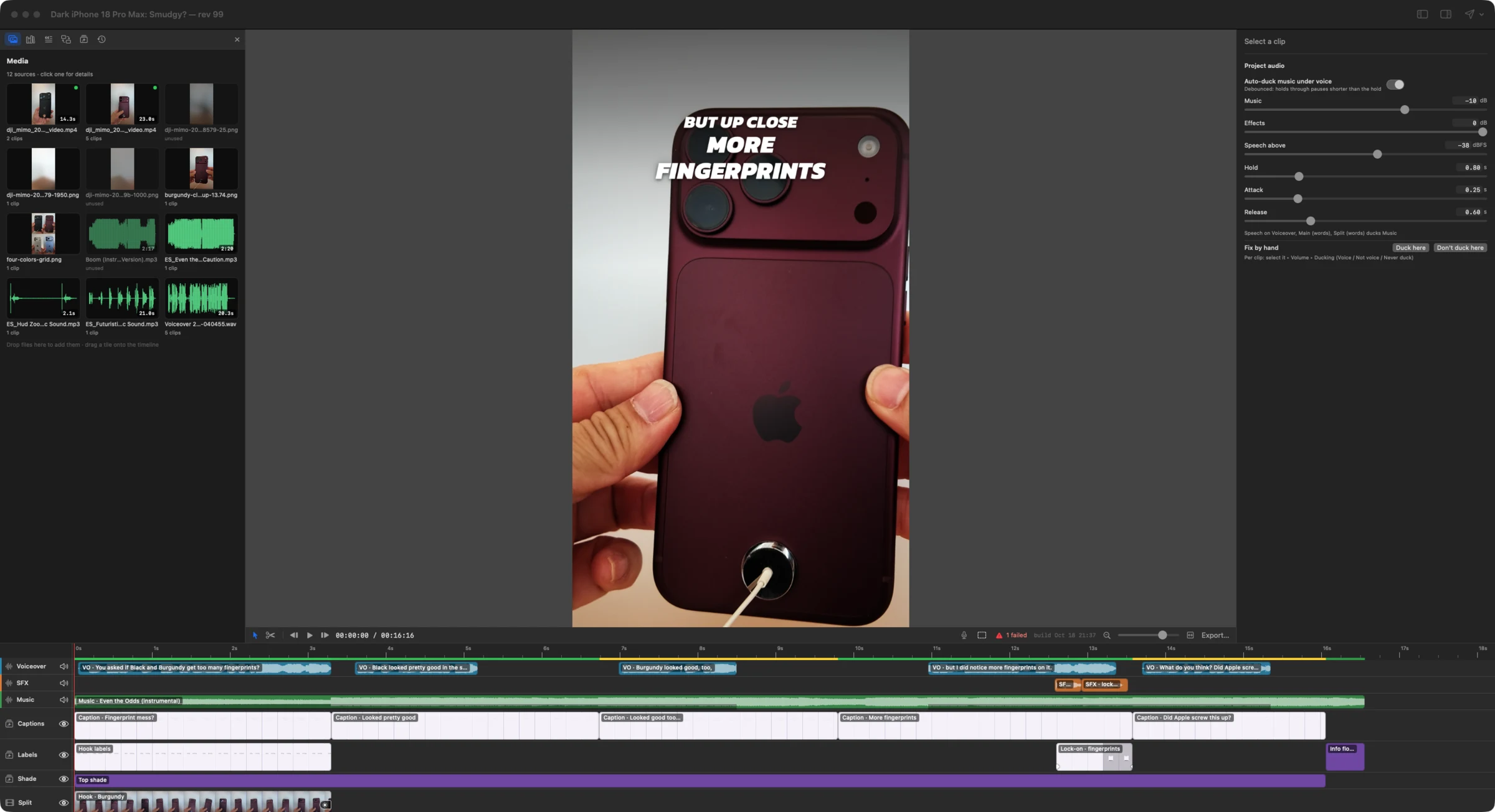Hide the Captions track
This screenshot has width=1495, height=812.
(64, 724)
